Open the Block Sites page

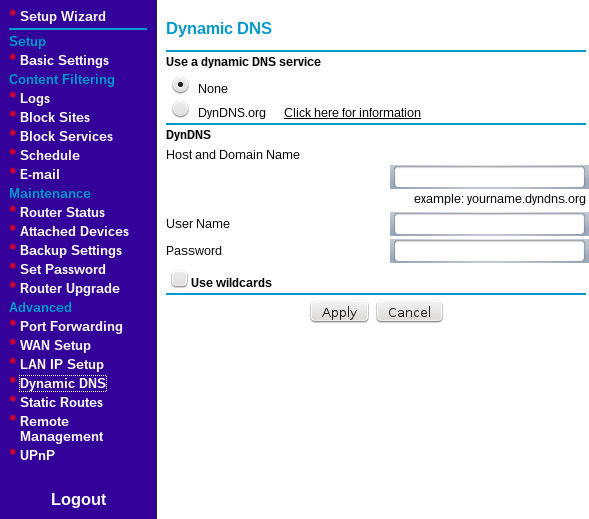coord(55,118)
